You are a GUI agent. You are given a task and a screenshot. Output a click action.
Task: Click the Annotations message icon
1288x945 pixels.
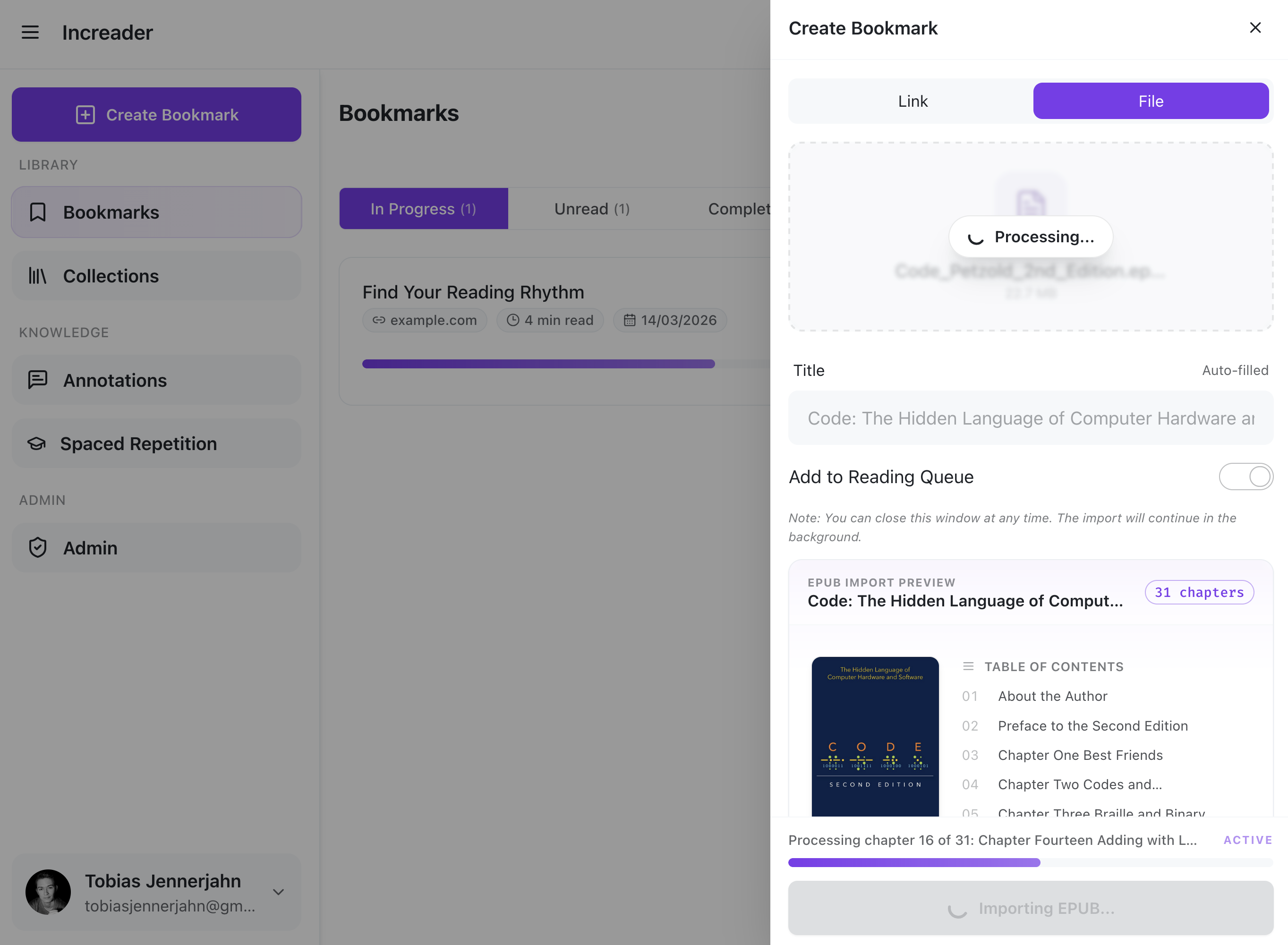[38, 380]
